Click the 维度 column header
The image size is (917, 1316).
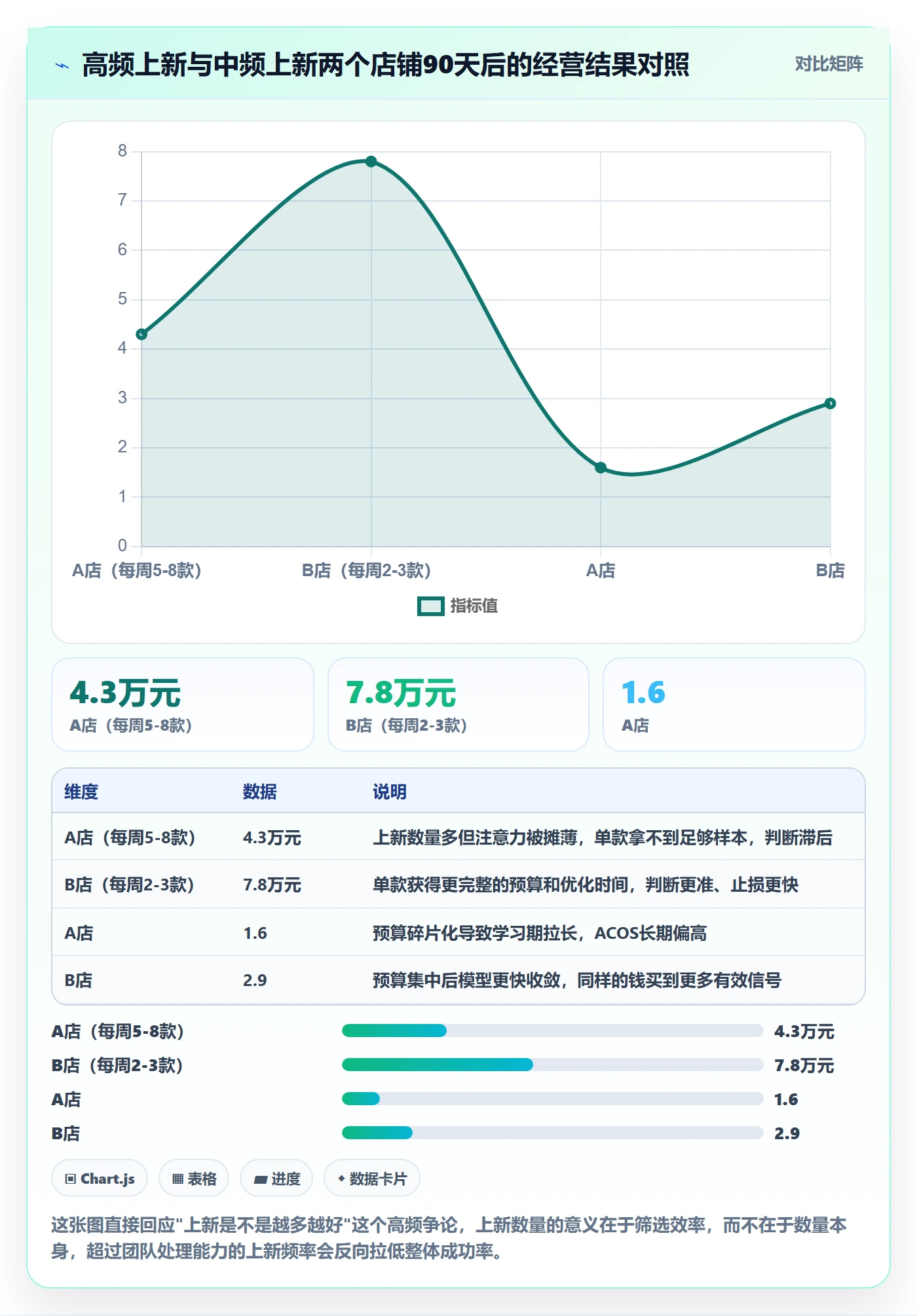81,792
